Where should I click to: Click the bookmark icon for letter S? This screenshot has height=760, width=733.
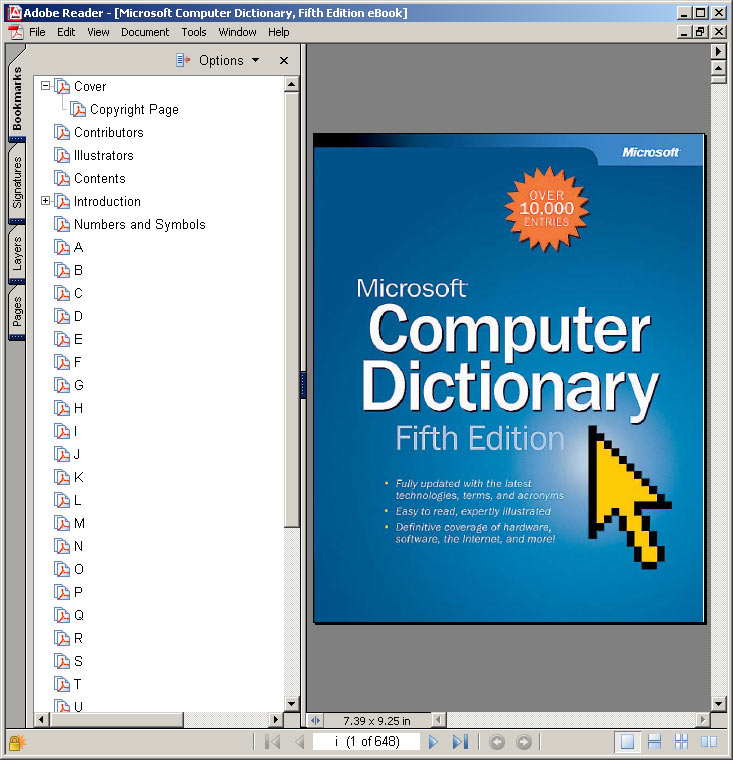click(x=62, y=661)
